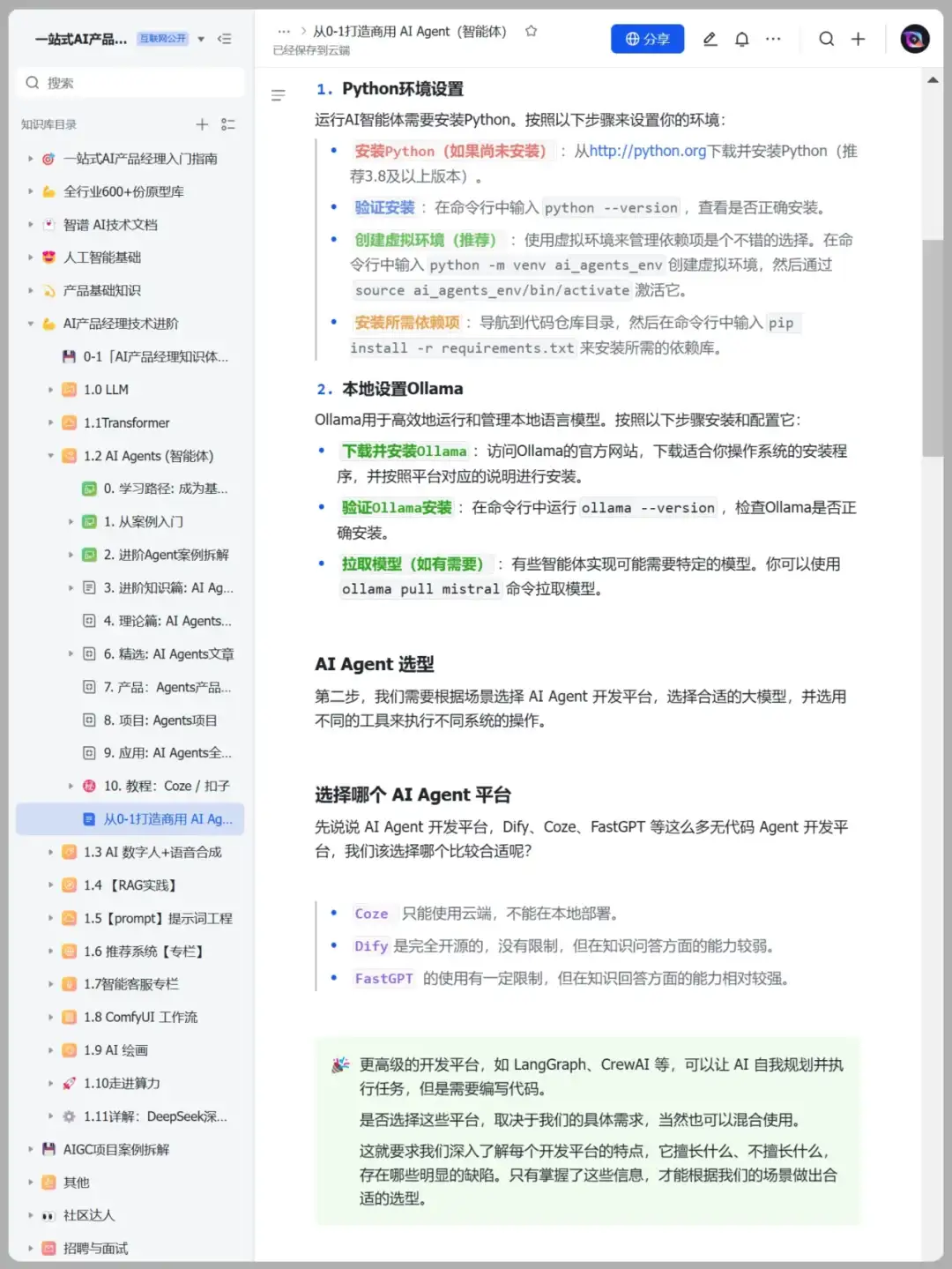The width and height of the screenshot is (952, 1269).
Task: Collapse the 1.2 AI Agents (智能体) section
Action: click(50, 456)
